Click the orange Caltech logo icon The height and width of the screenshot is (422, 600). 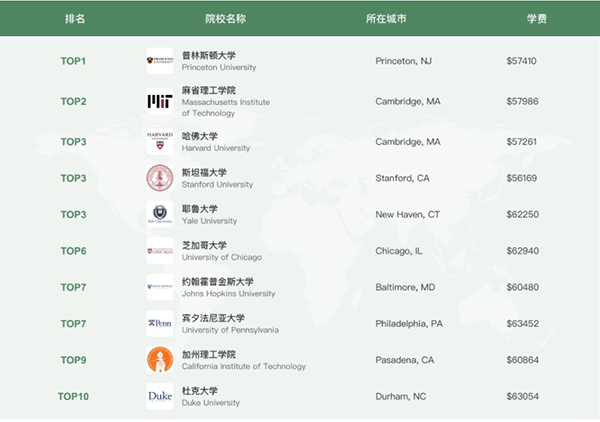pos(160,360)
